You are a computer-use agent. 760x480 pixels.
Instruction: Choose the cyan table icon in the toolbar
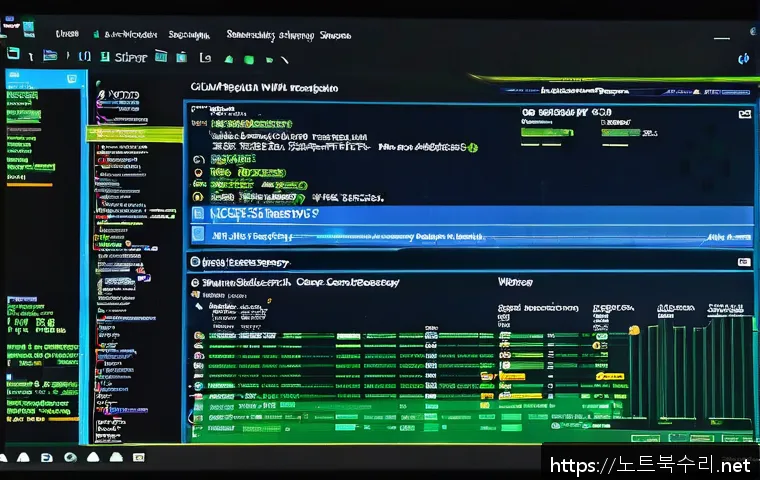click(161, 56)
